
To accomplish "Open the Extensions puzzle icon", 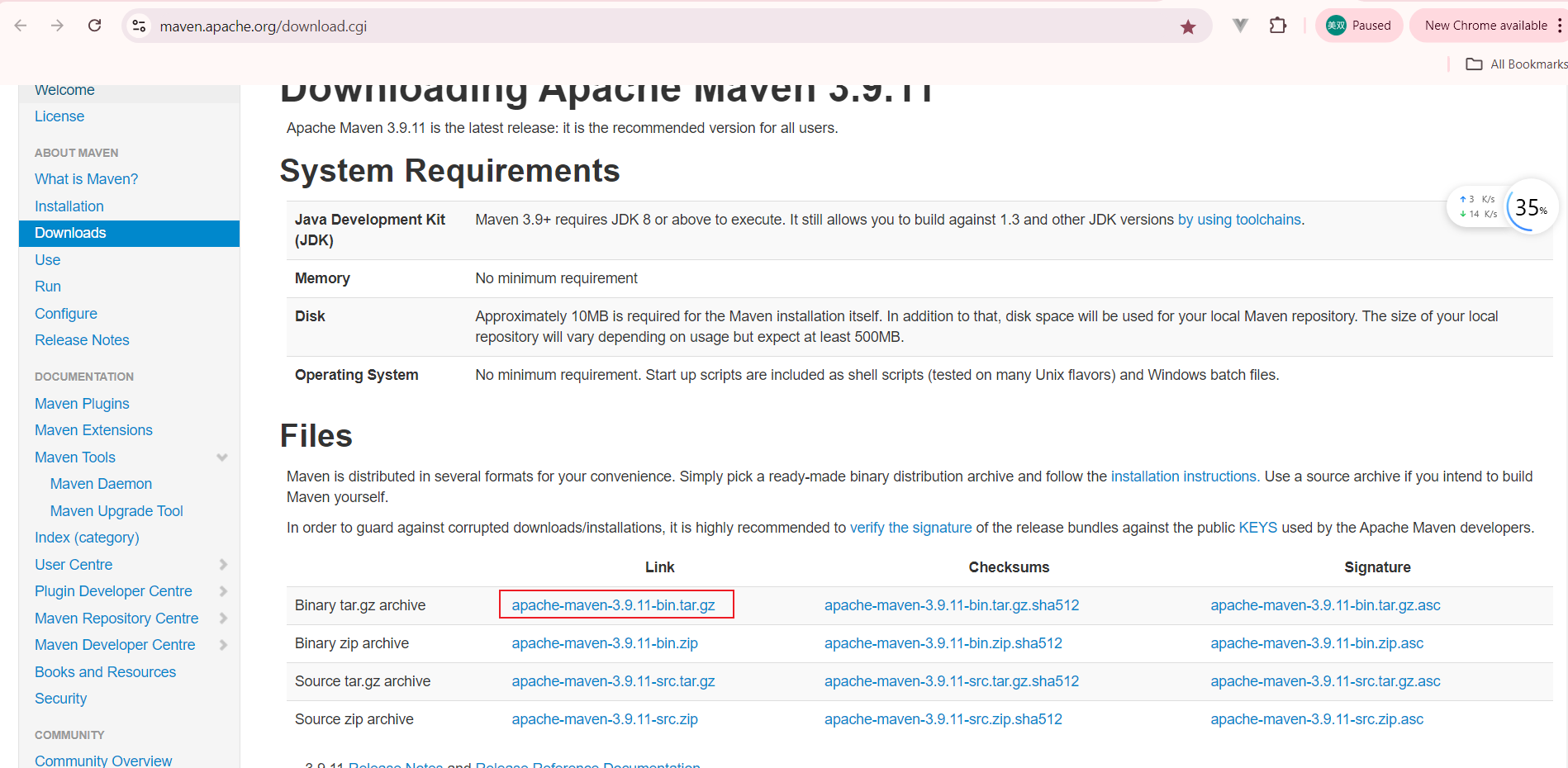I will pyautogui.click(x=1278, y=26).
